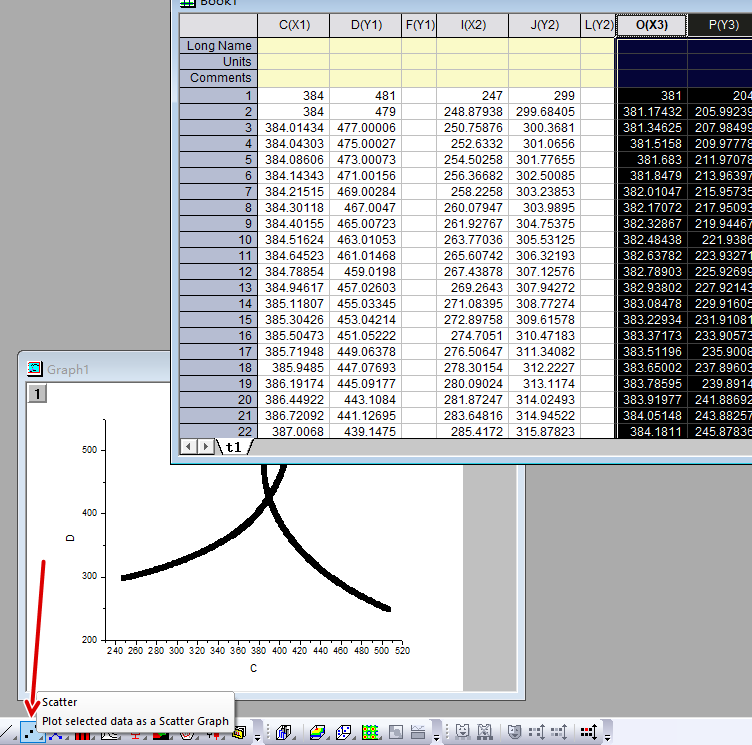Click the Book1 workbook title icon

pyautogui.click(x=186, y=3)
